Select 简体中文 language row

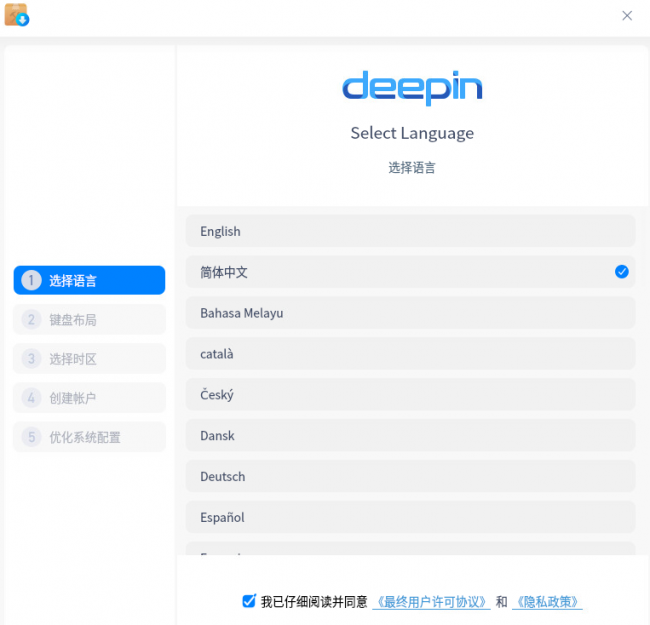(410, 272)
